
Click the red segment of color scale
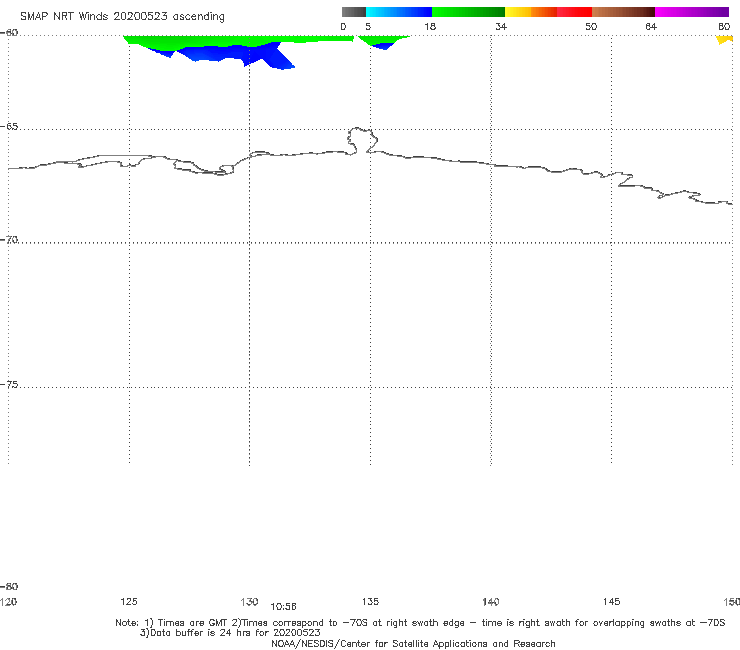pos(574,12)
